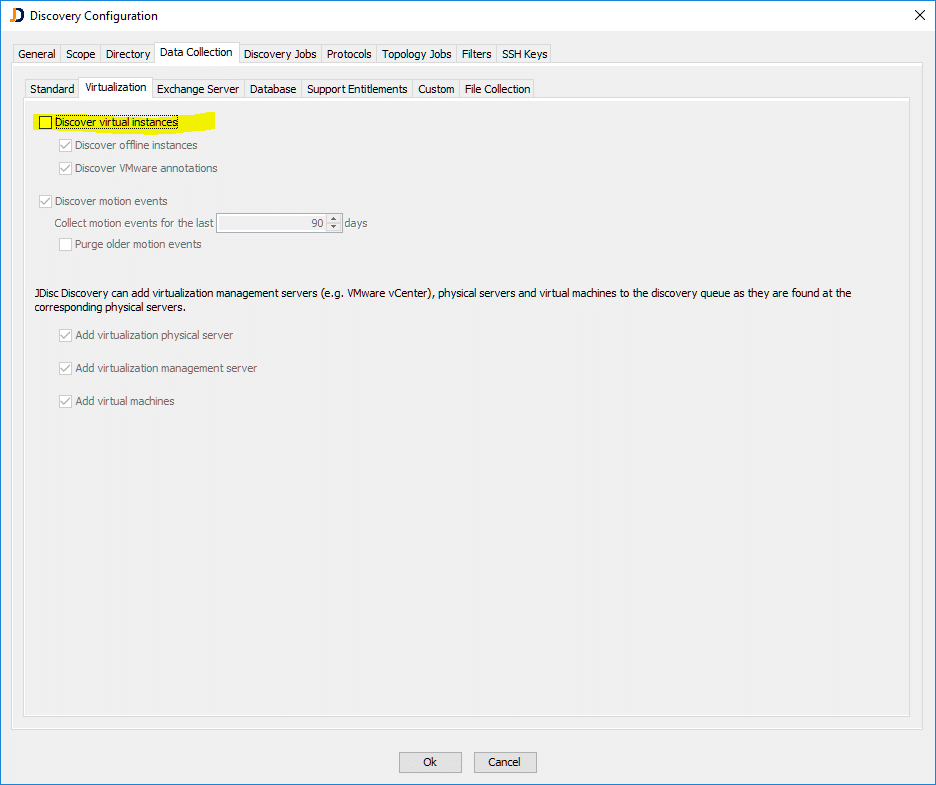The image size is (936, 785).
Task: Check Purge older motion events
Action: click(66, 245)
